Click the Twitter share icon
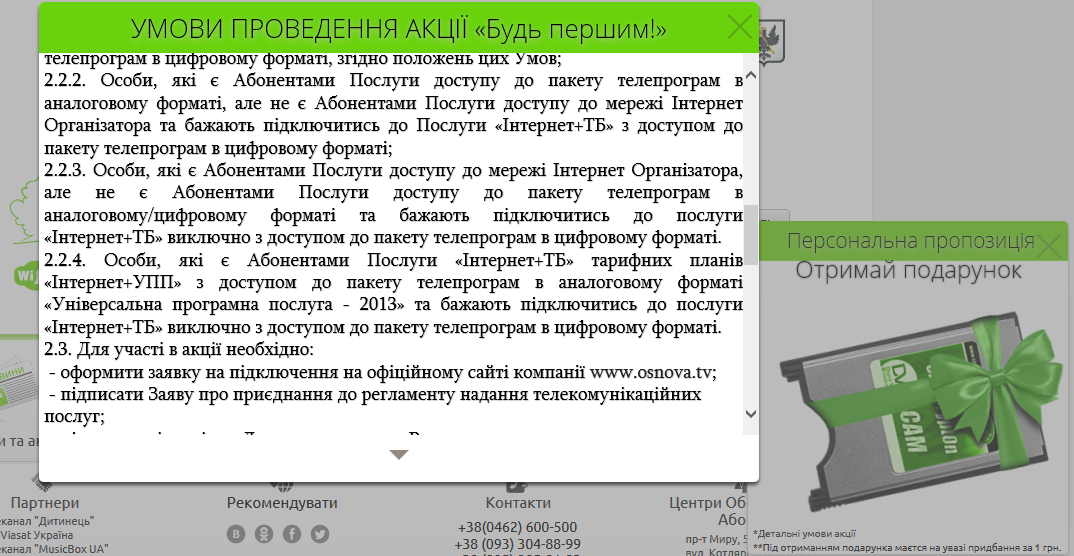The width and height of the screenshot is (1074, 556). click(320, 534)
